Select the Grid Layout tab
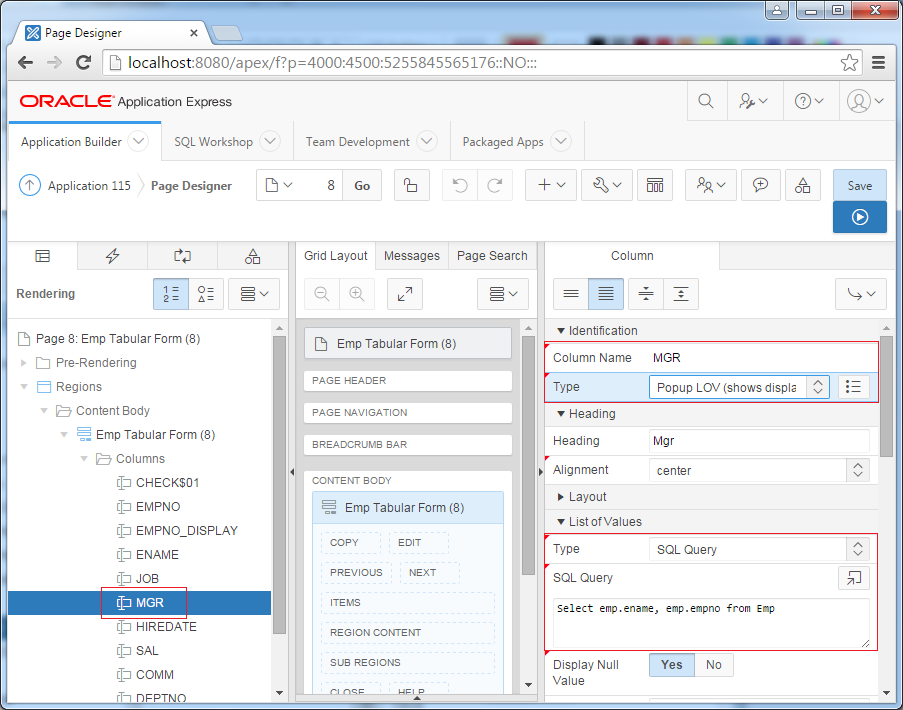903x710 pixels. 336,256
